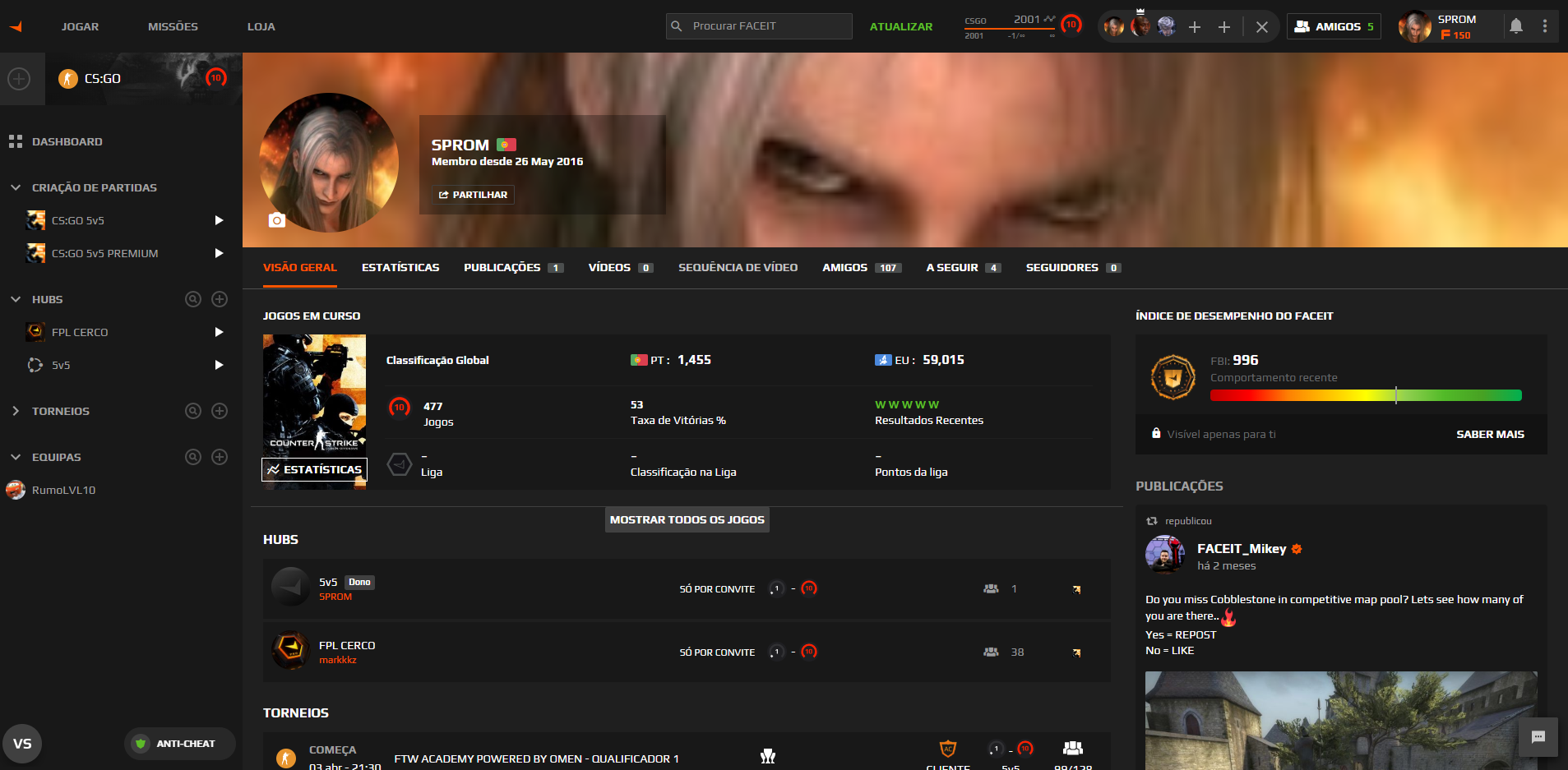Viewport: 1568px width, 770px height.
Task: Open FTW Academy Powered by Omen tournament
Action: point(536,758)
